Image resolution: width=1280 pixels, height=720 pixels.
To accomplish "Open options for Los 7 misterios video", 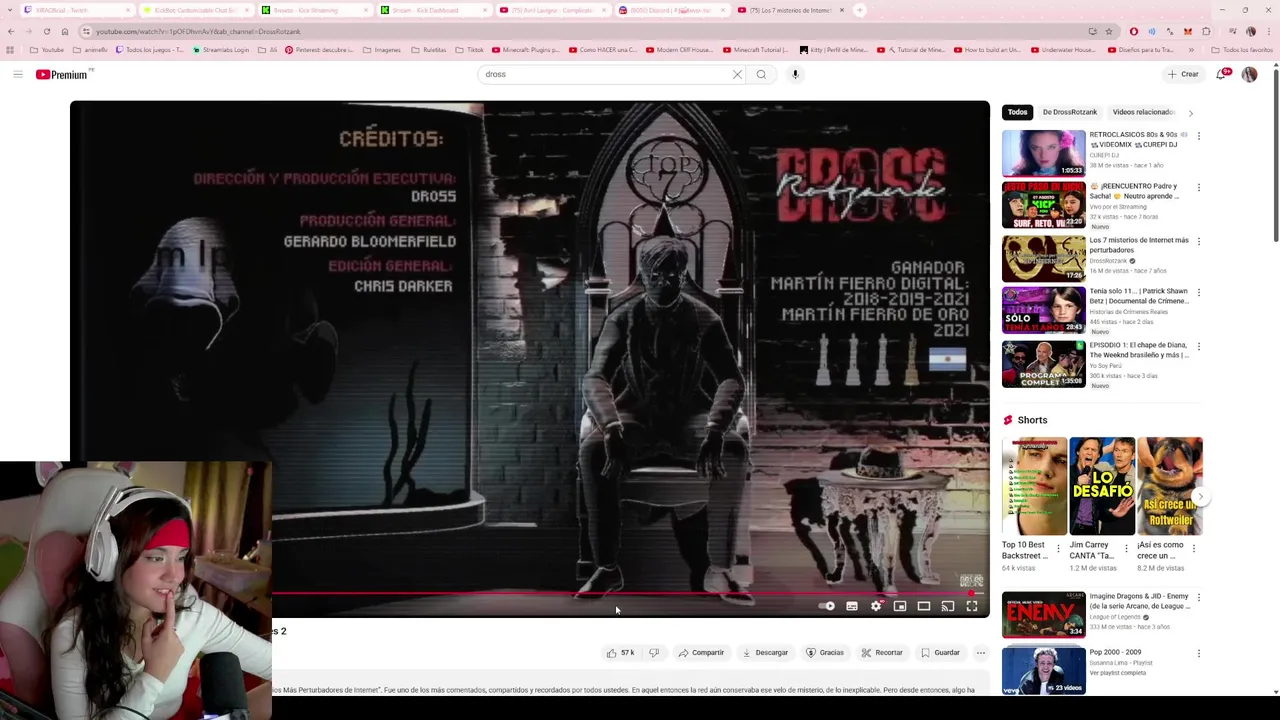I will [x=1198, y=241].
